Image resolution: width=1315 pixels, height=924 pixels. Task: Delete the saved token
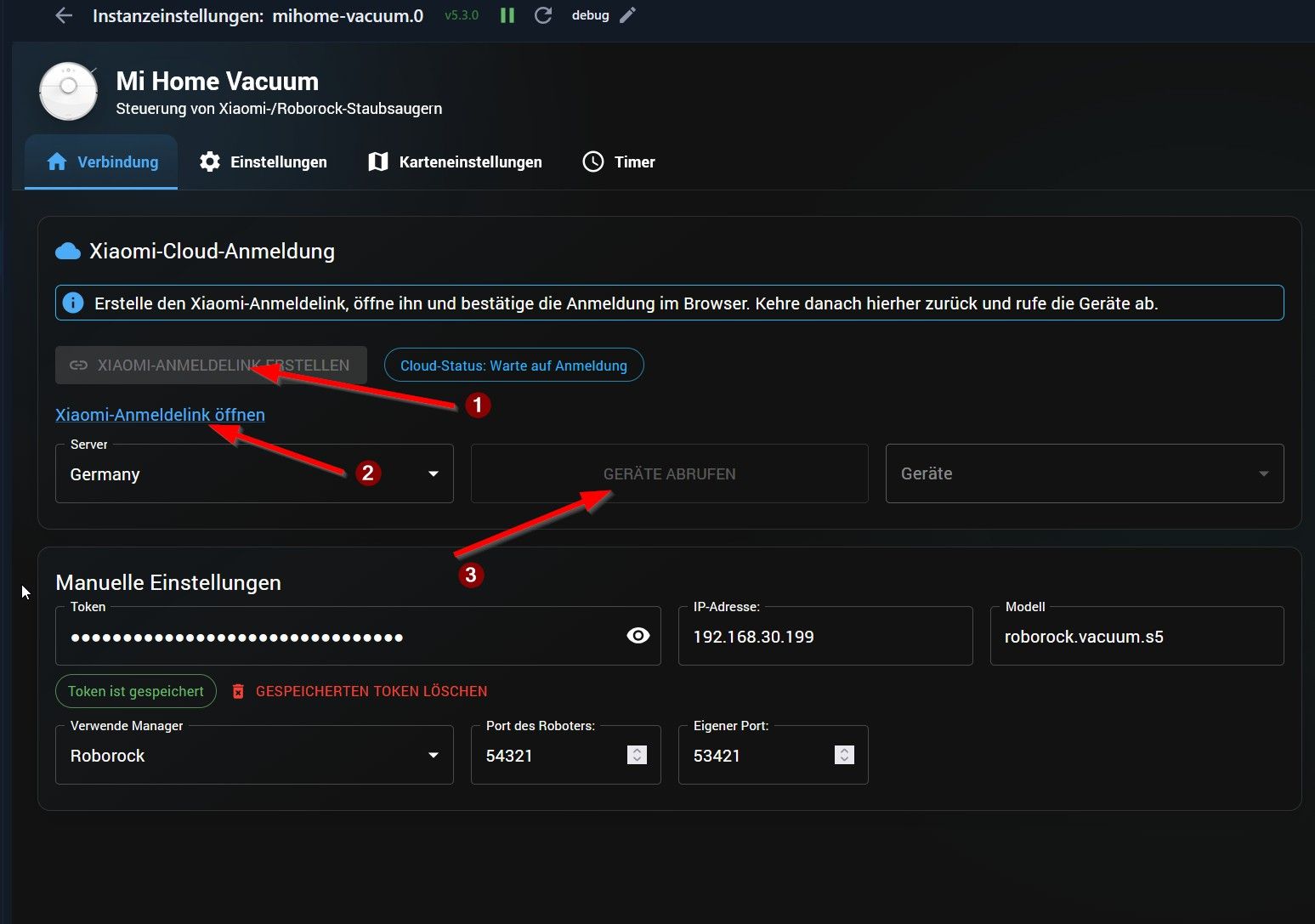point(360,691)
